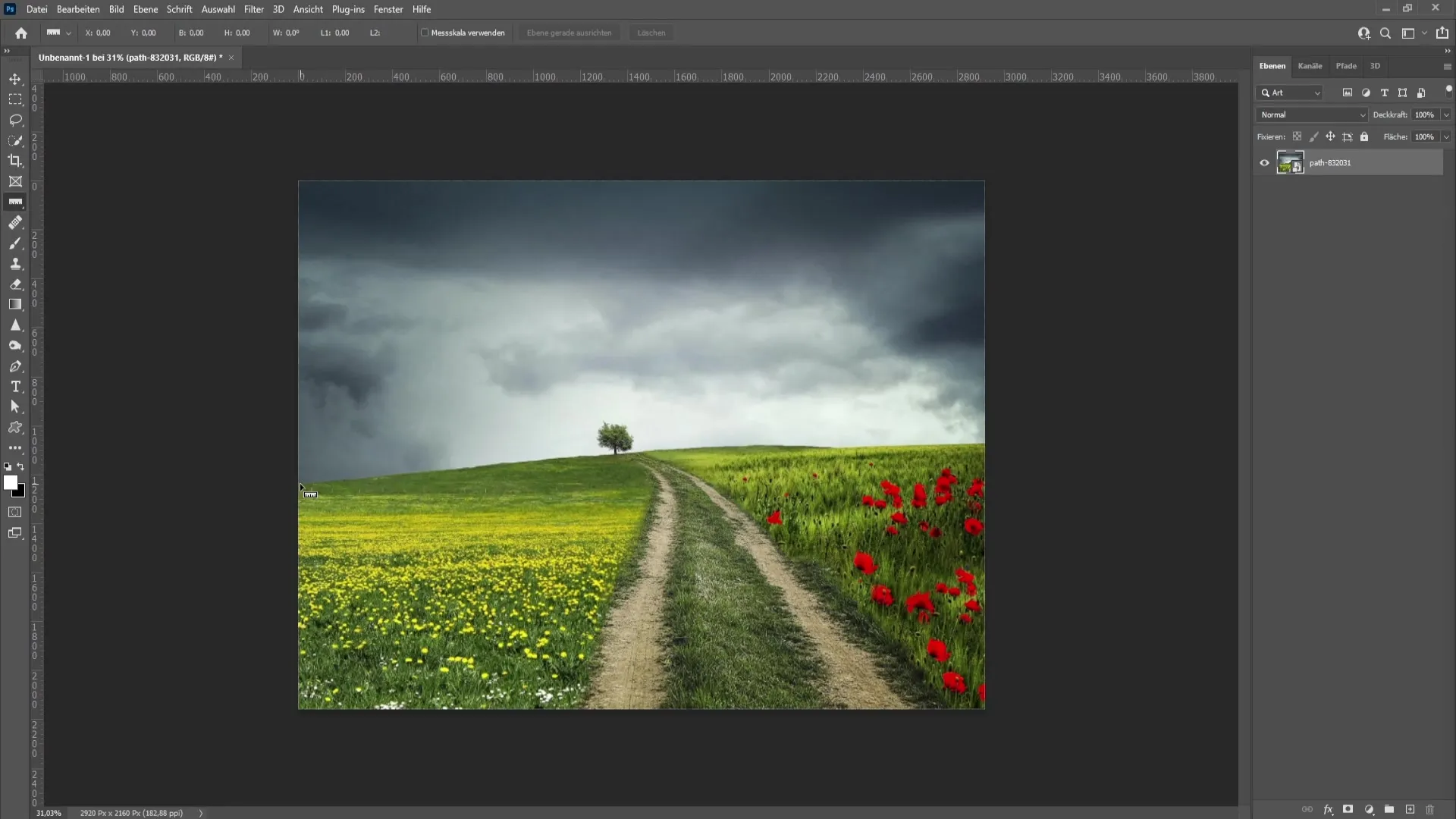The width and height of the screenshot is (1456, 819).
Task: Select the Gradient tool
Action: 15,304
